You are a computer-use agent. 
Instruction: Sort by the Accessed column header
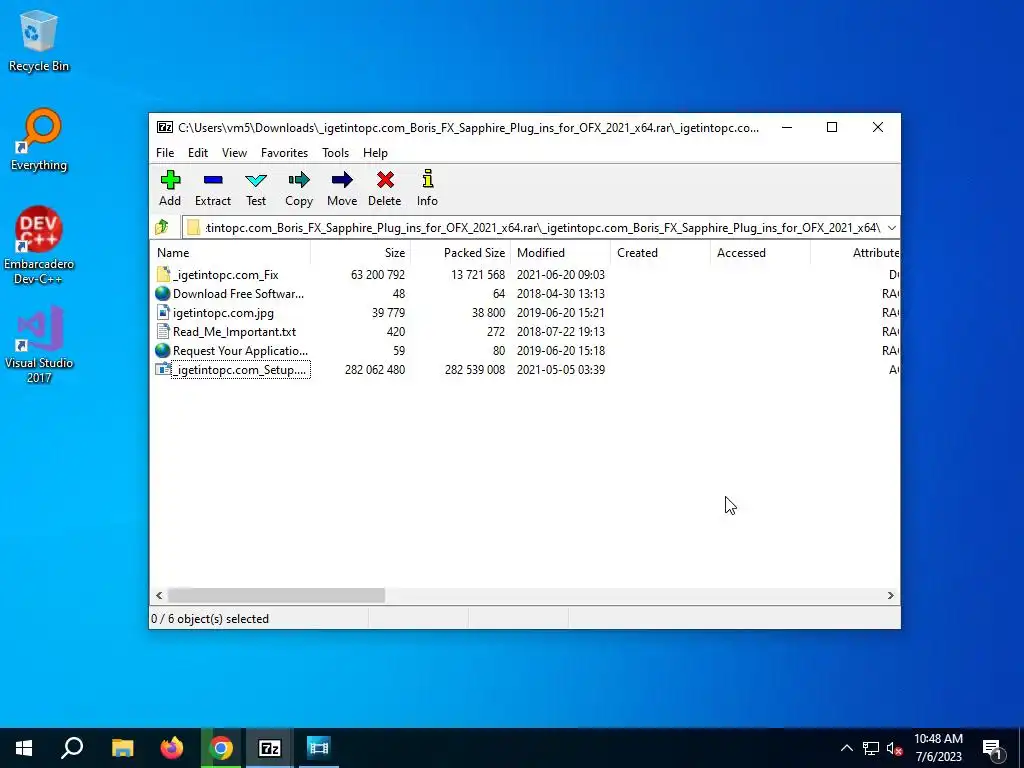[760, 253]
